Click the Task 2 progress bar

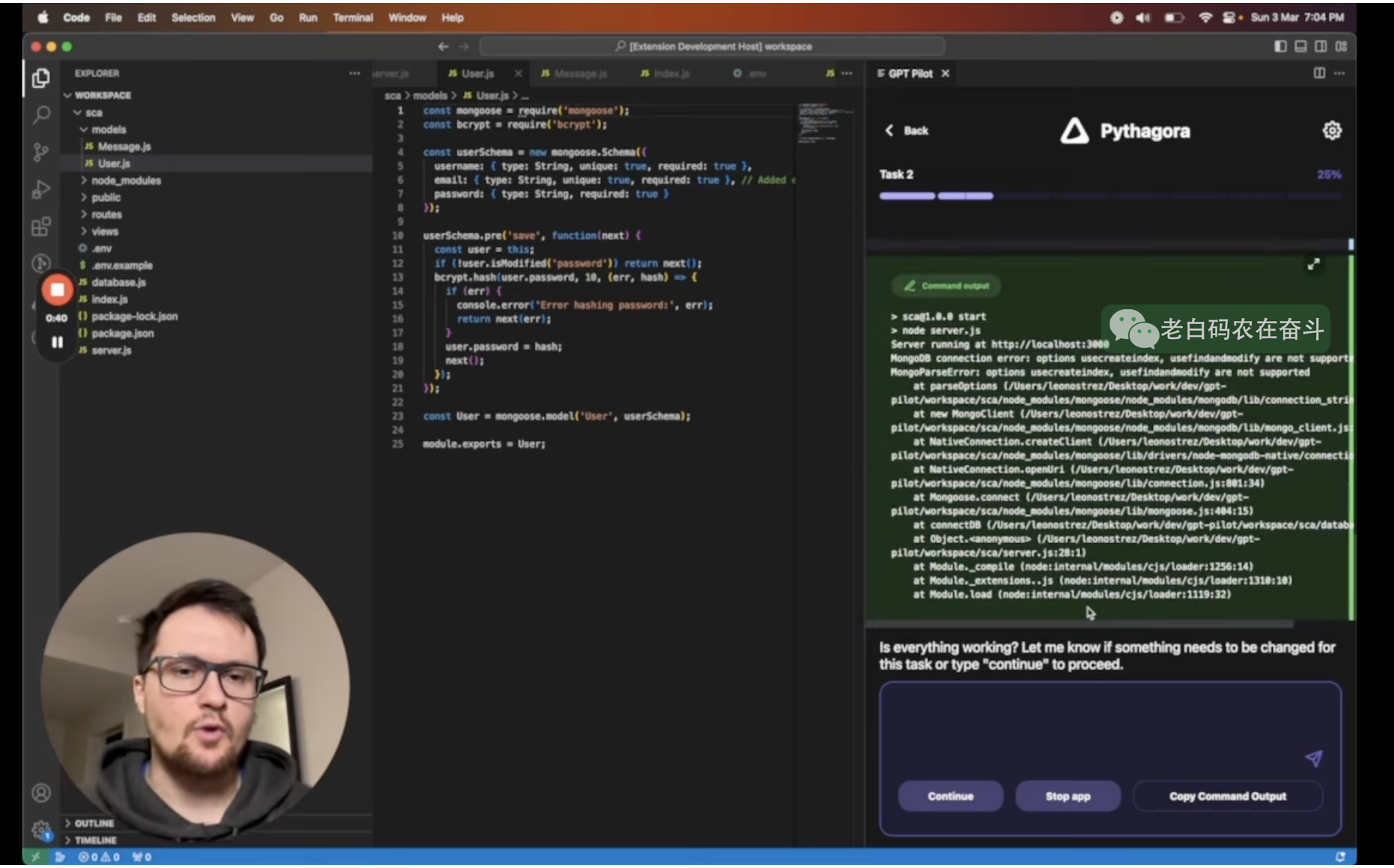(x=1110, y=196)
